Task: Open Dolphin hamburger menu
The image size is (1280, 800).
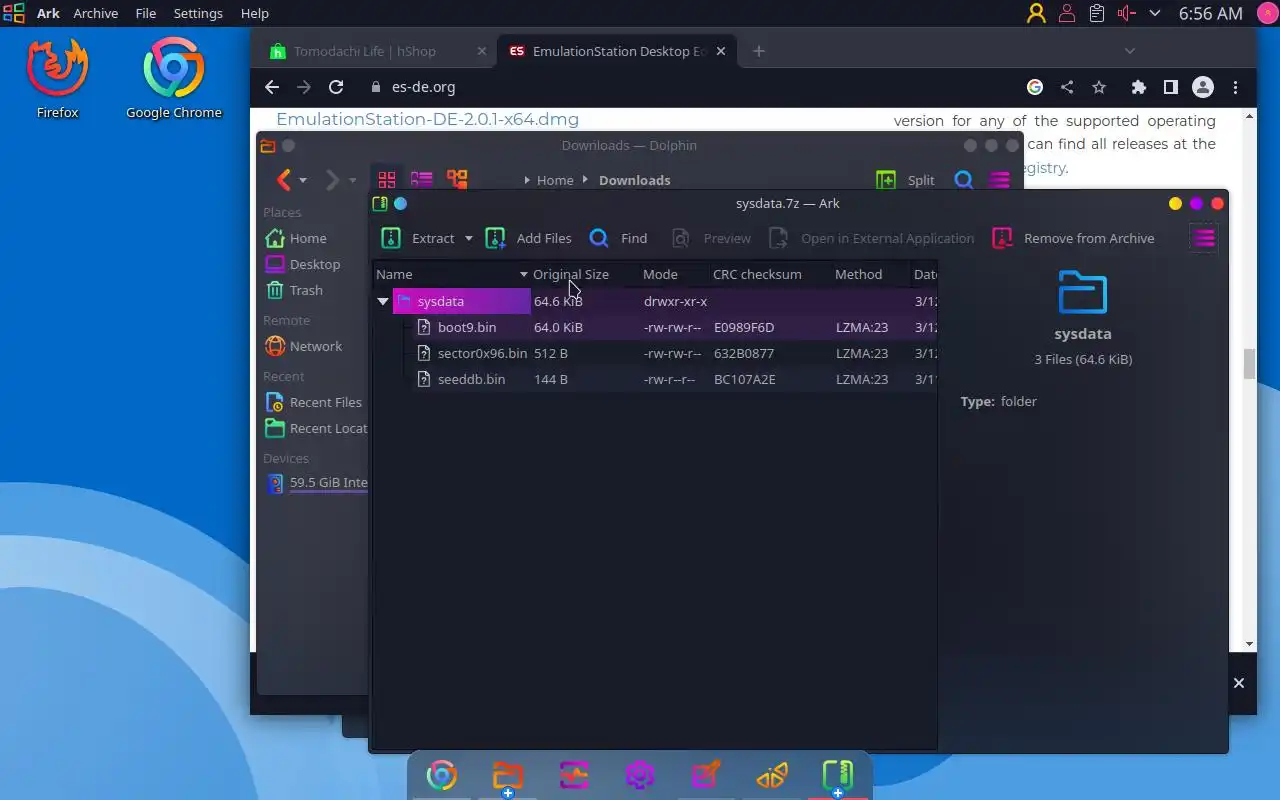Action: click(x=999, y=180)
